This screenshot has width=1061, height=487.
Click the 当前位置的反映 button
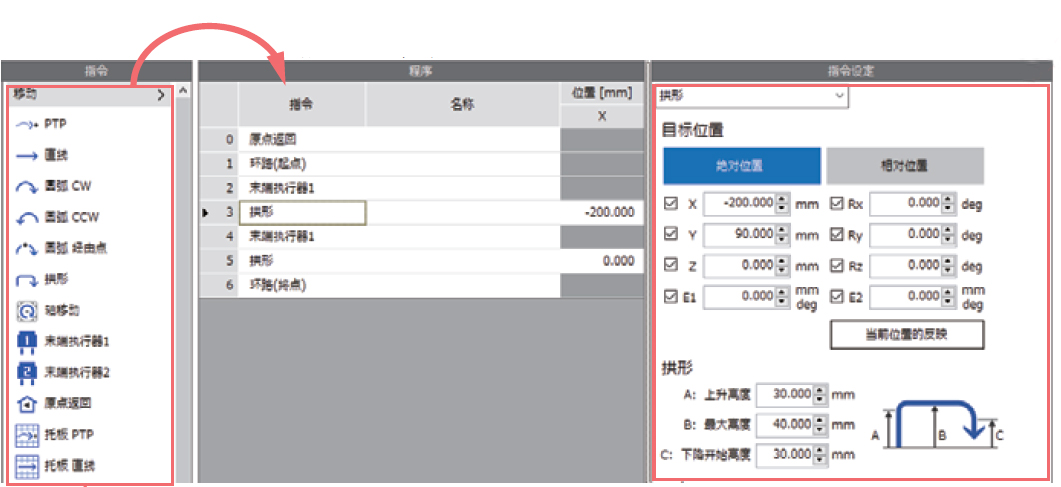pyautogui.click(x=906, y=334)
